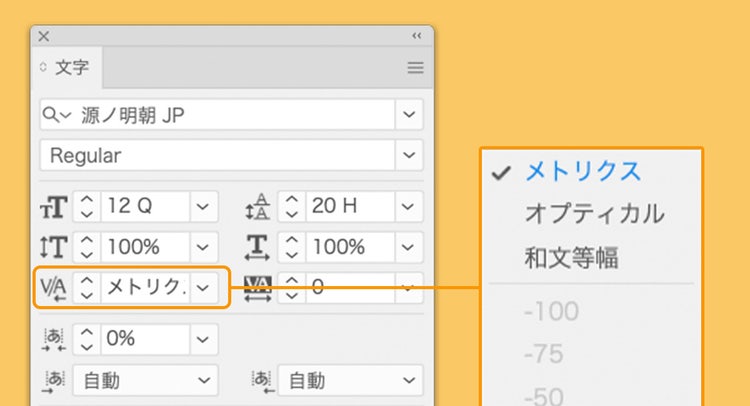This screenshot has width=750, height=406.
Task: Pick -100 in the kerning menu
Action: (551, 311)
